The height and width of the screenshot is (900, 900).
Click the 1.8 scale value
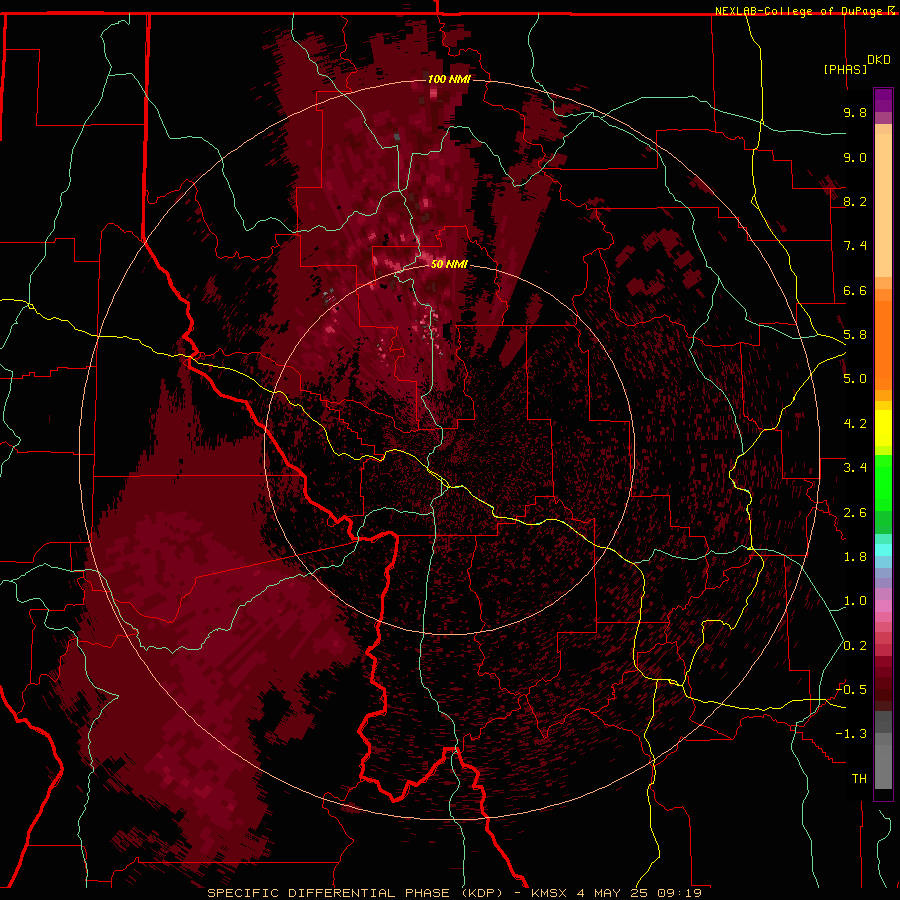click(x=855, y=557)
